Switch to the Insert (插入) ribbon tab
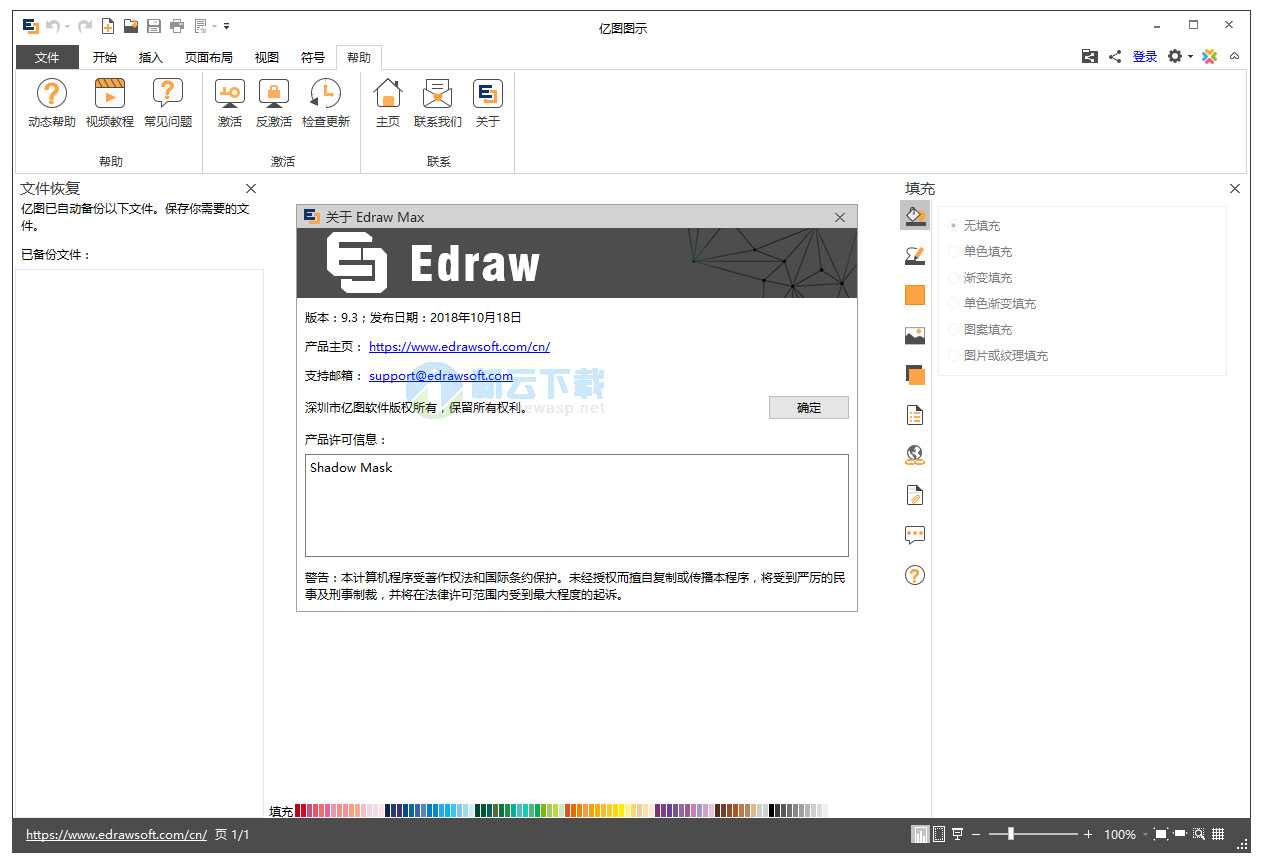This screenshot has width=1262, height=863. pos(150,58)
